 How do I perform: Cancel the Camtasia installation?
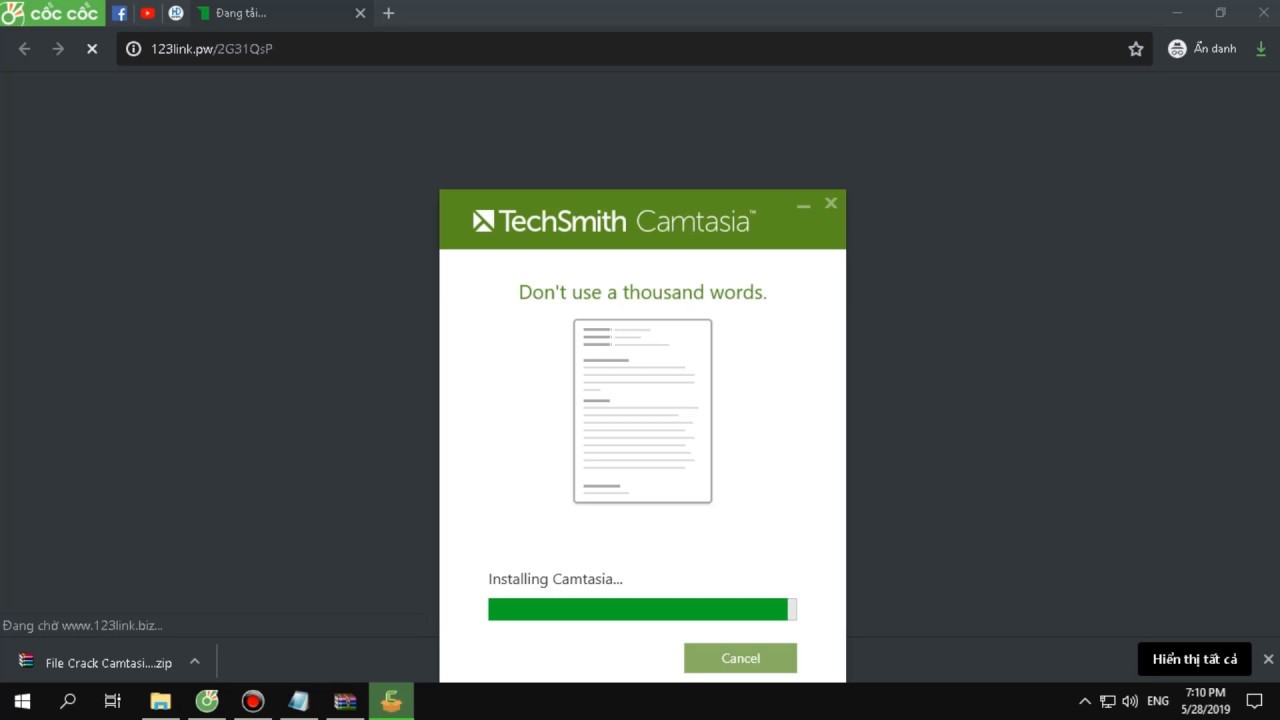pyautogui.click(x=740, y=658)
